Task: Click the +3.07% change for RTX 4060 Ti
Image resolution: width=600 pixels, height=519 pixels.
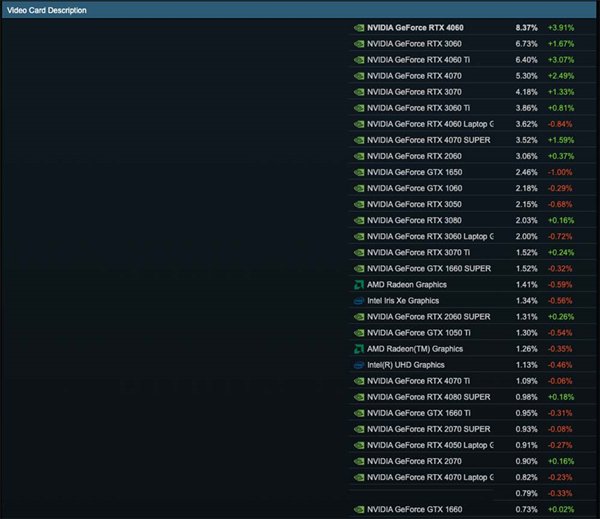Action: (561, 60)
